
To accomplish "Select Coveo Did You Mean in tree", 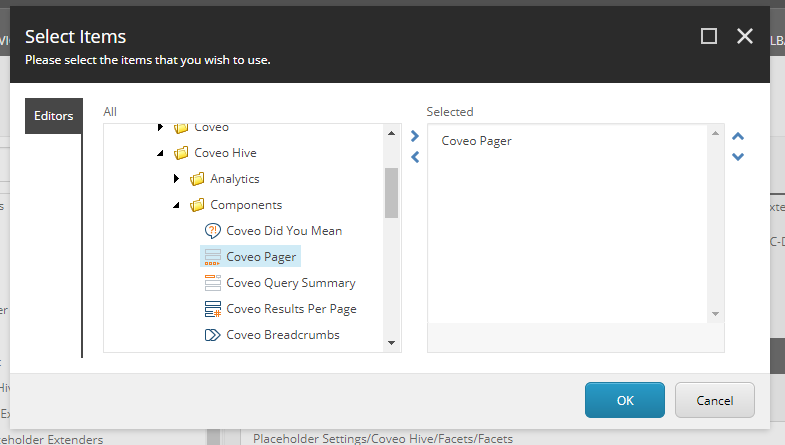I will [284, 231].
